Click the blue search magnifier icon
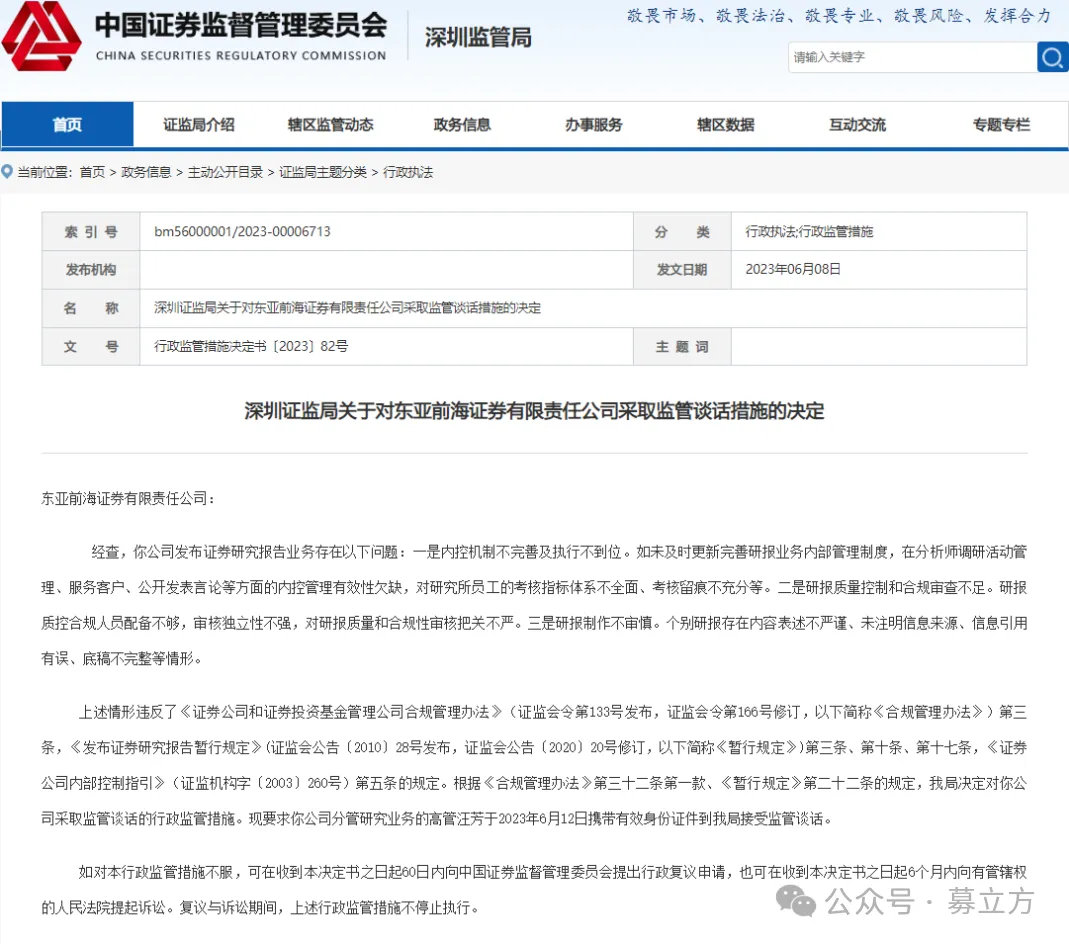The image size is (1069, 944). (x=1052, y=57)
